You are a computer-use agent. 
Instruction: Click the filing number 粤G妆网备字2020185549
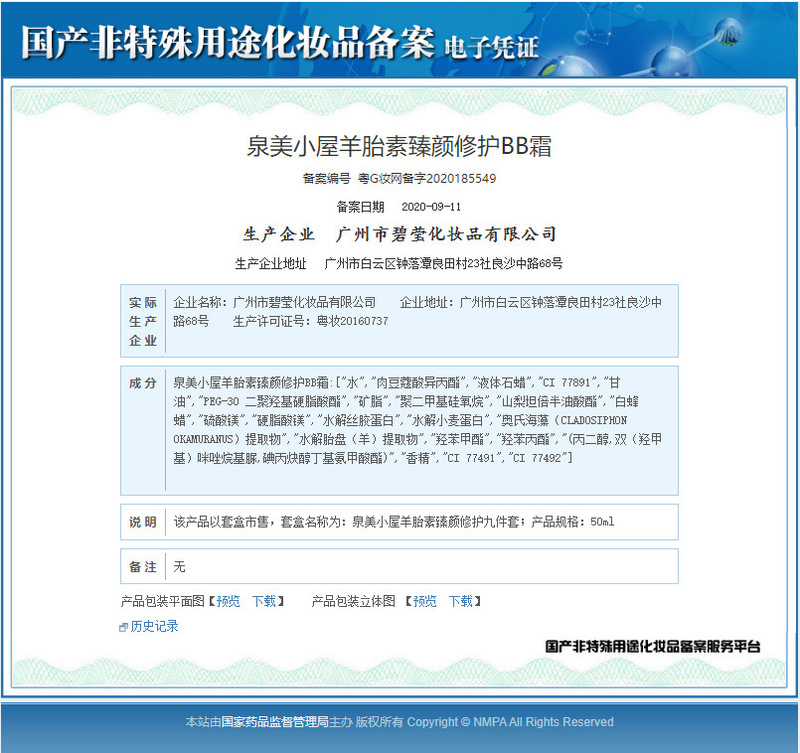point(427,179)
